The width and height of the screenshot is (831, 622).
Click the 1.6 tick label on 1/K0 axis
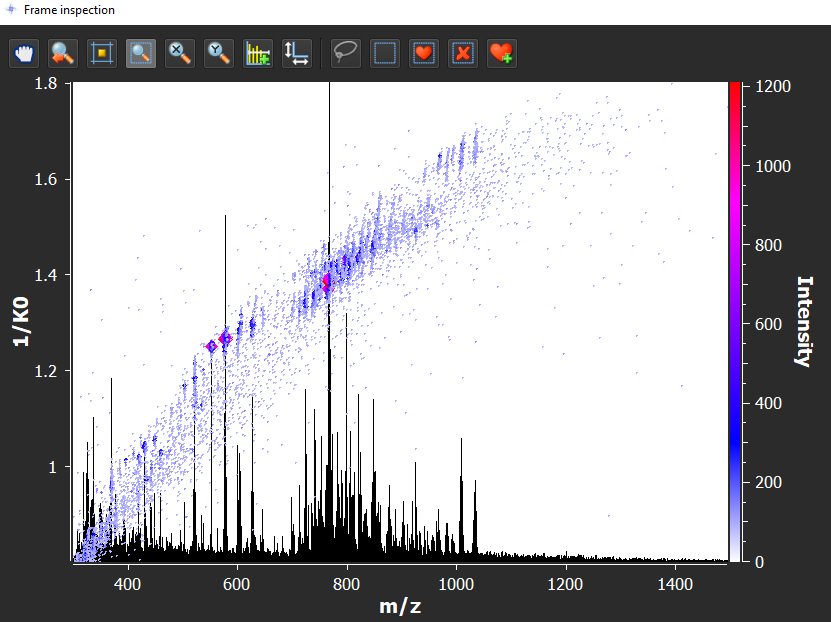(46, 180)
